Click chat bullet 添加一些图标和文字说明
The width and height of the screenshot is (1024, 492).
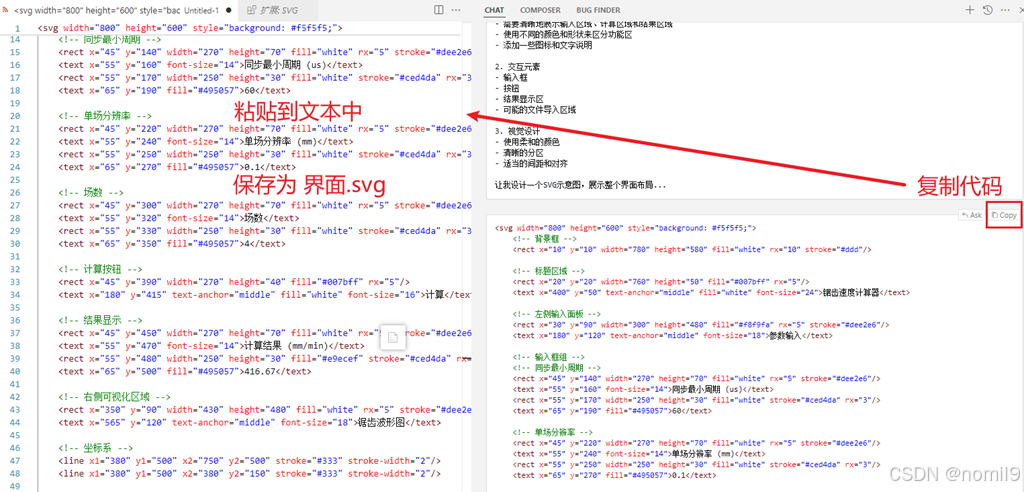pos(544,46)
